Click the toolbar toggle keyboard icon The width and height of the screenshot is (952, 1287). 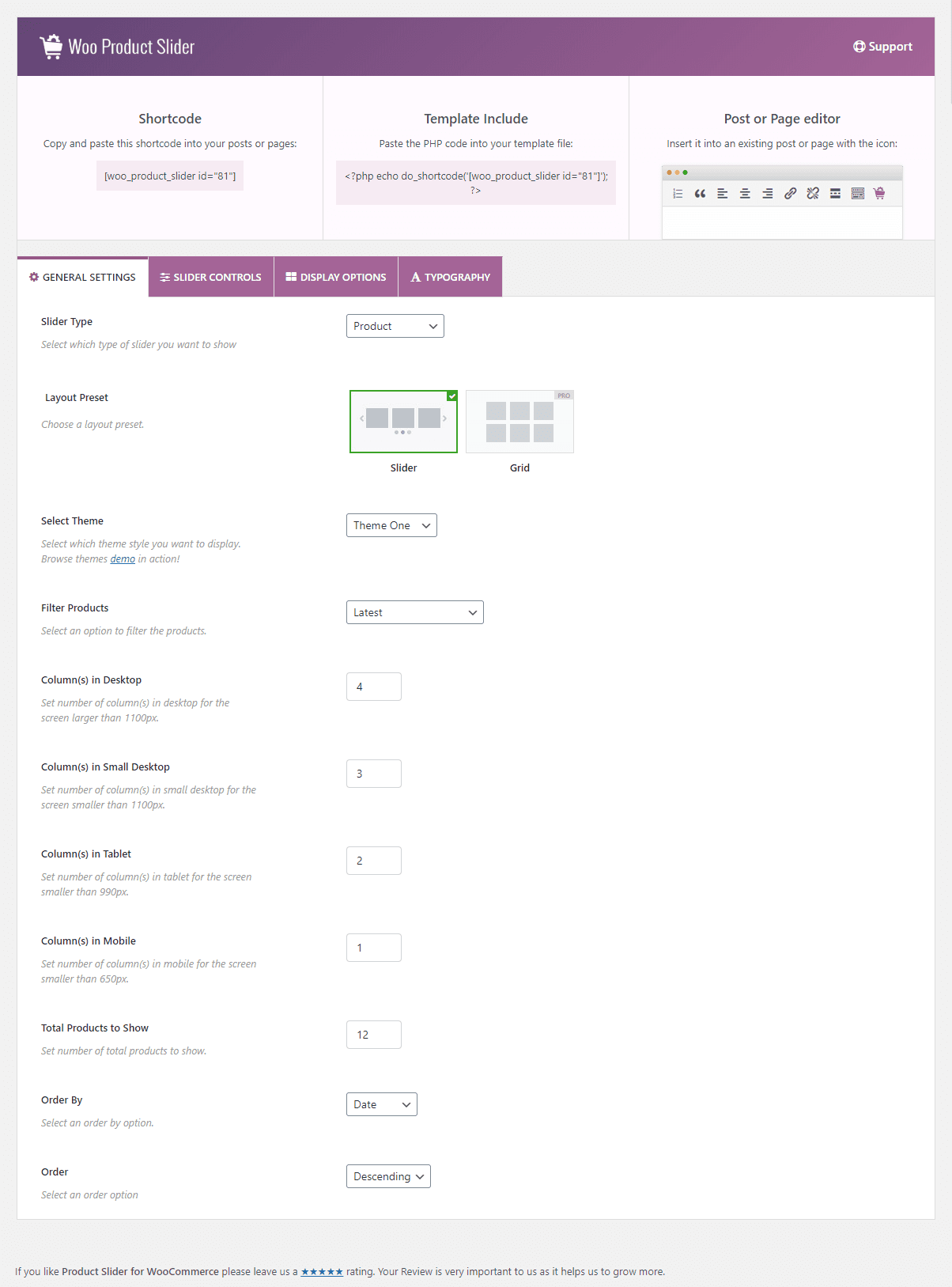[858, 194]
